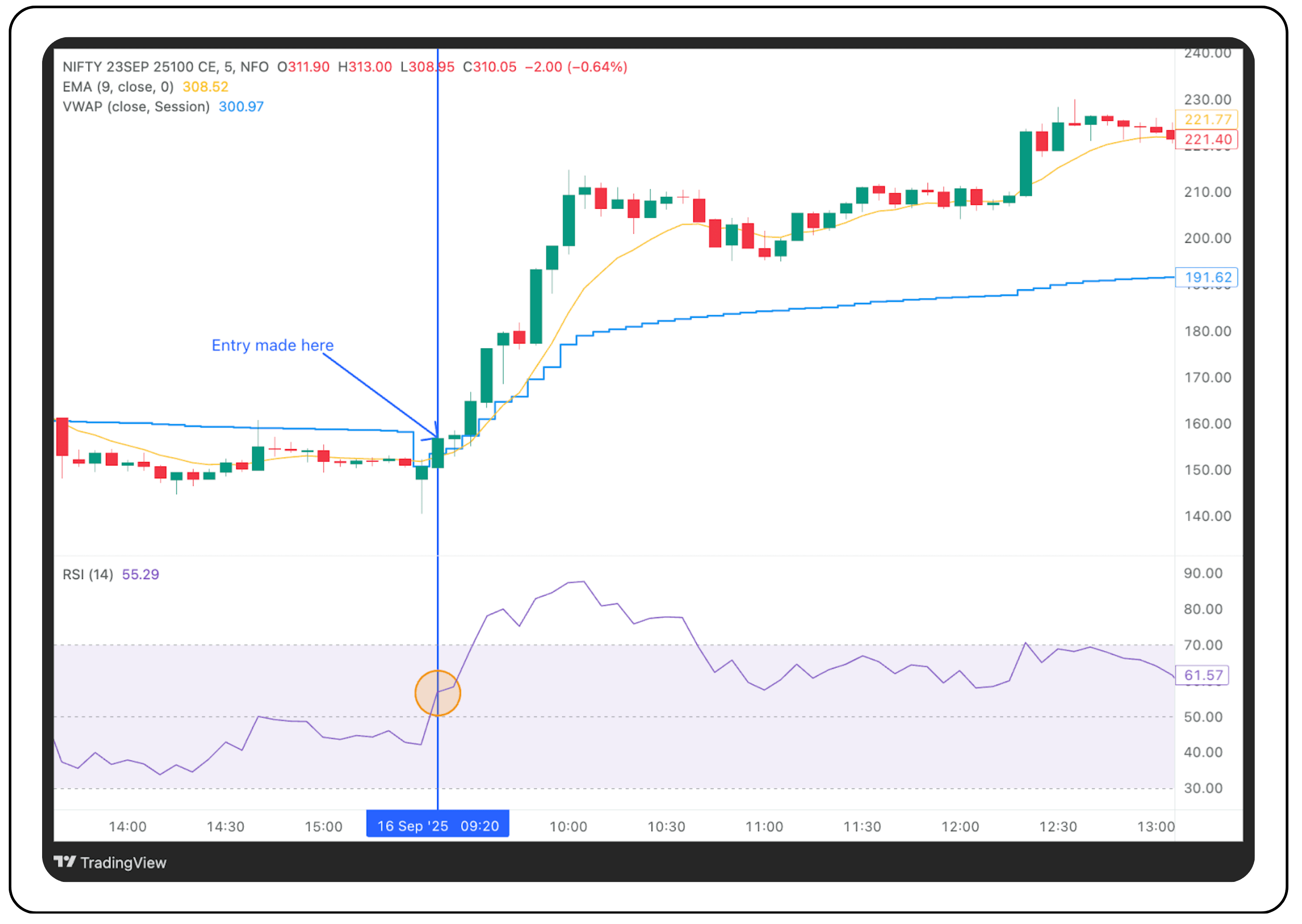Click the 12:30 time axis label
Image resolution: width=1302 pixels, height=924 pixels.
point(1058,827)
